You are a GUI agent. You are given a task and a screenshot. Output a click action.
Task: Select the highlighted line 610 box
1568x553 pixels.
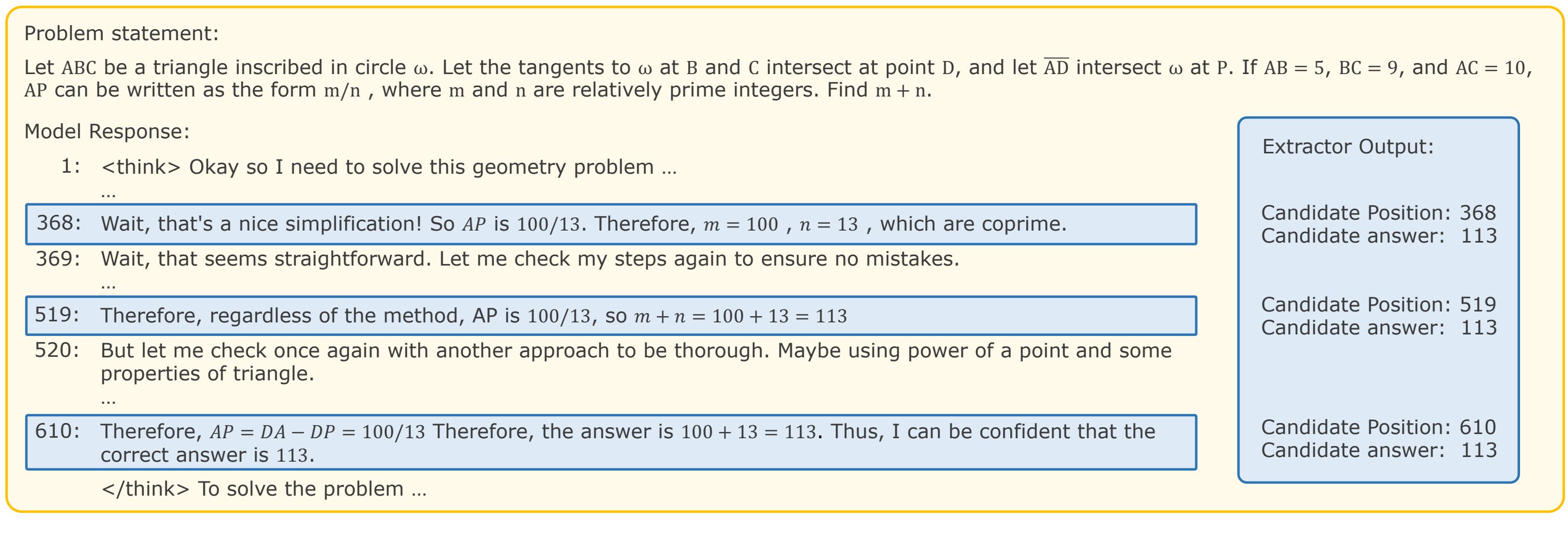[610, 442]
